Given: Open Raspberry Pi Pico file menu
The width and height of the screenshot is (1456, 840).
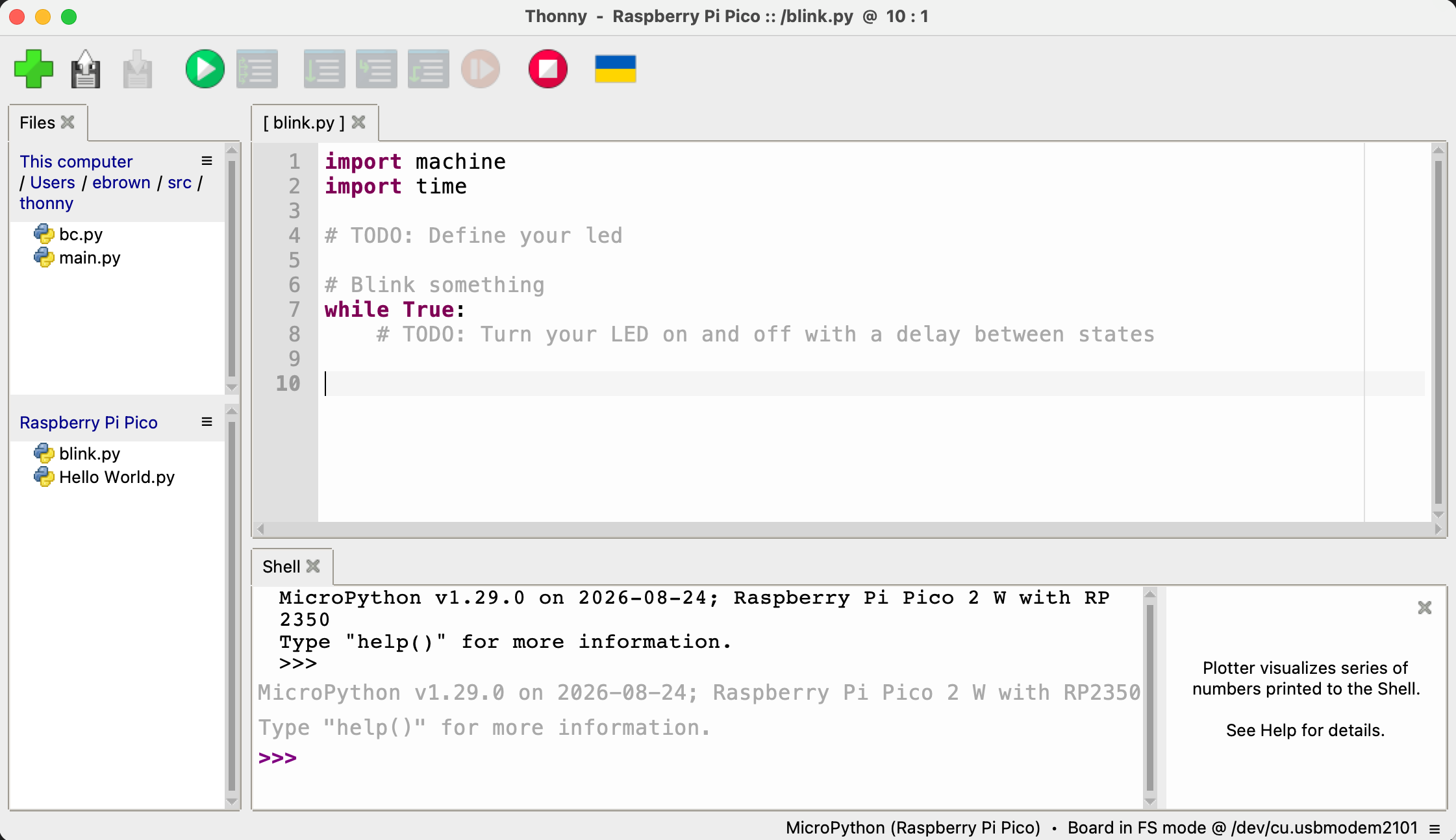Looking at the screenshot, I should point(207,422).
